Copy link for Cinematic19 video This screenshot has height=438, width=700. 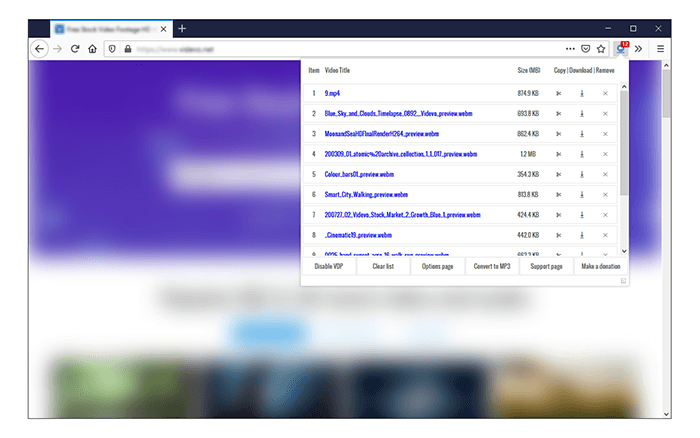coord(558,235)
